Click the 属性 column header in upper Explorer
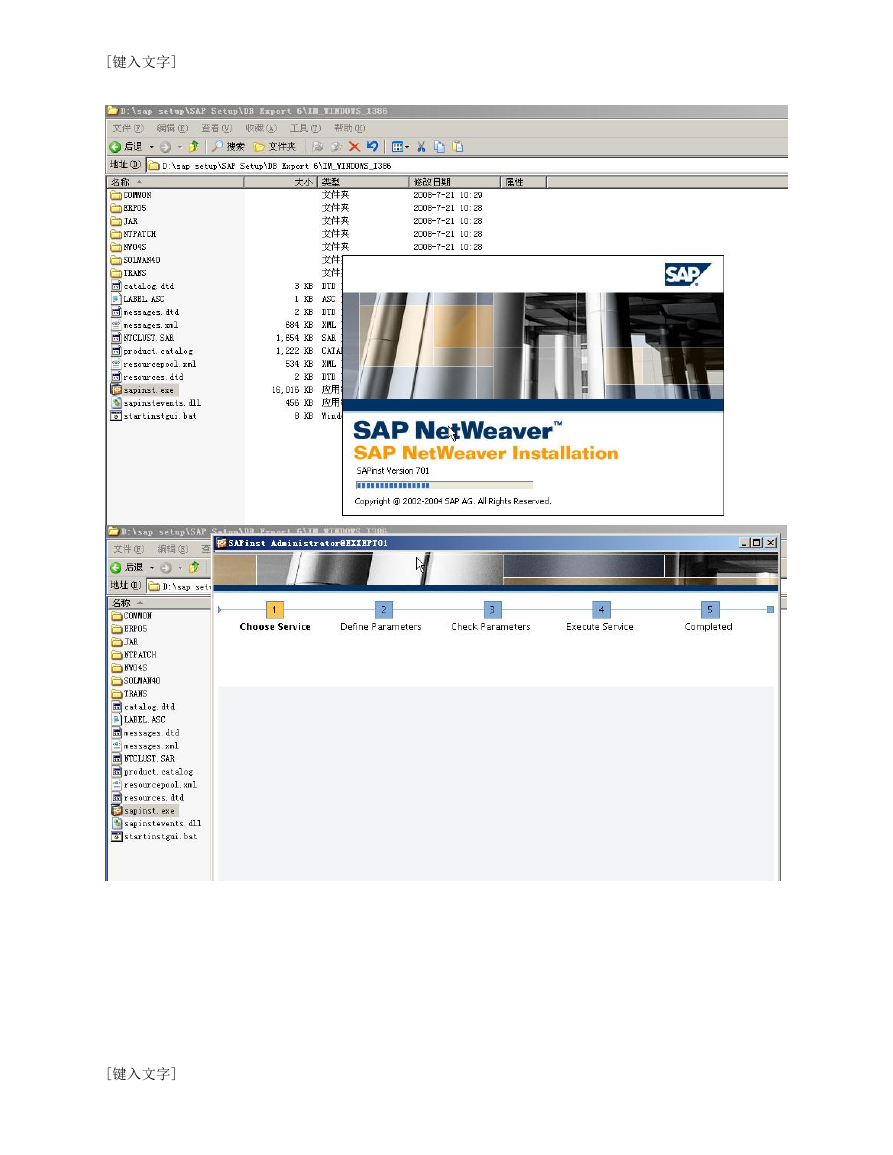This screenshot has width=893, height=1155. coord(523,182)
